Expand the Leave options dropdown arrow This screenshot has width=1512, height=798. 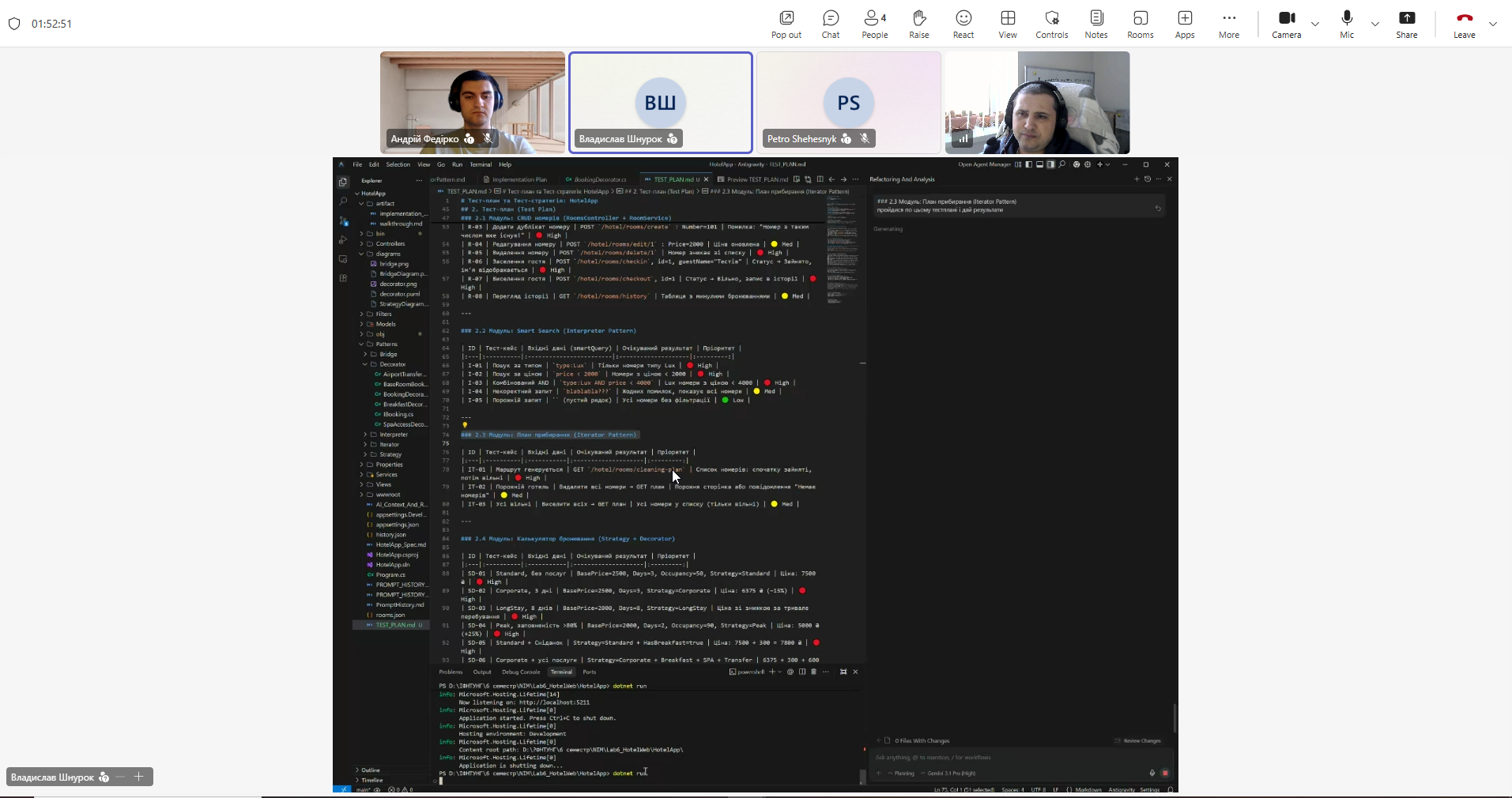(1493, 24)
